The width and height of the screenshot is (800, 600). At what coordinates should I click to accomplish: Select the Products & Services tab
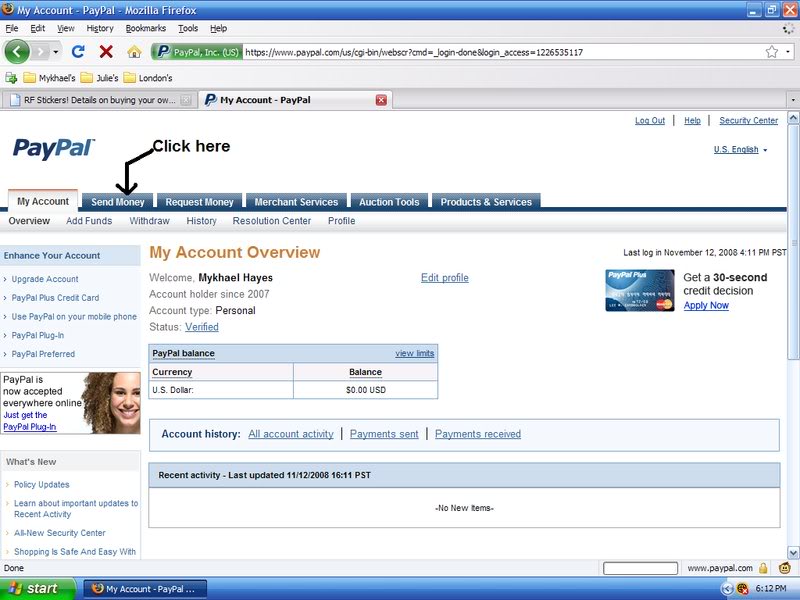pyautogui.click(x=486, y=202)
